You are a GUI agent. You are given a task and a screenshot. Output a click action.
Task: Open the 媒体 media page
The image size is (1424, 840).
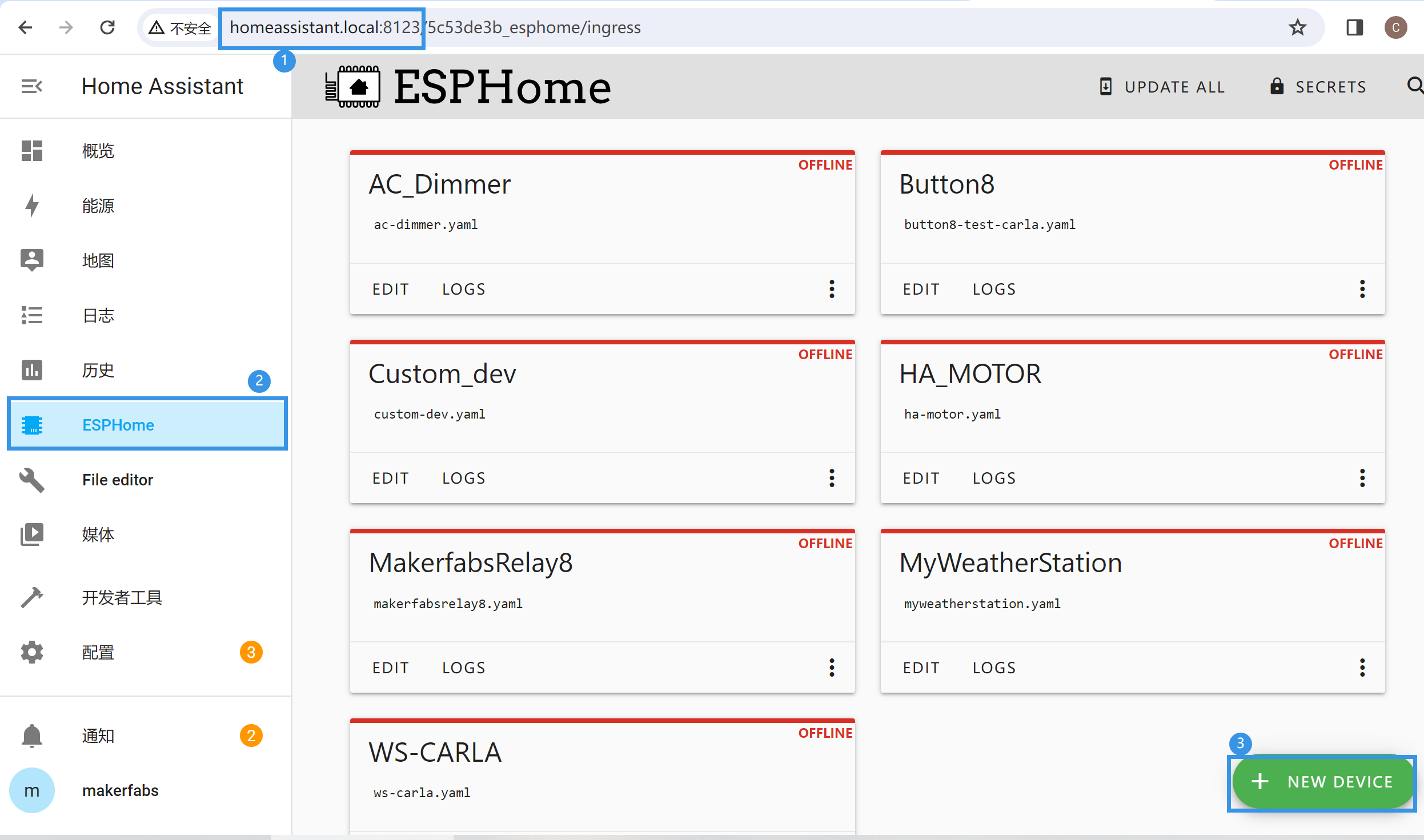[146, 534]
